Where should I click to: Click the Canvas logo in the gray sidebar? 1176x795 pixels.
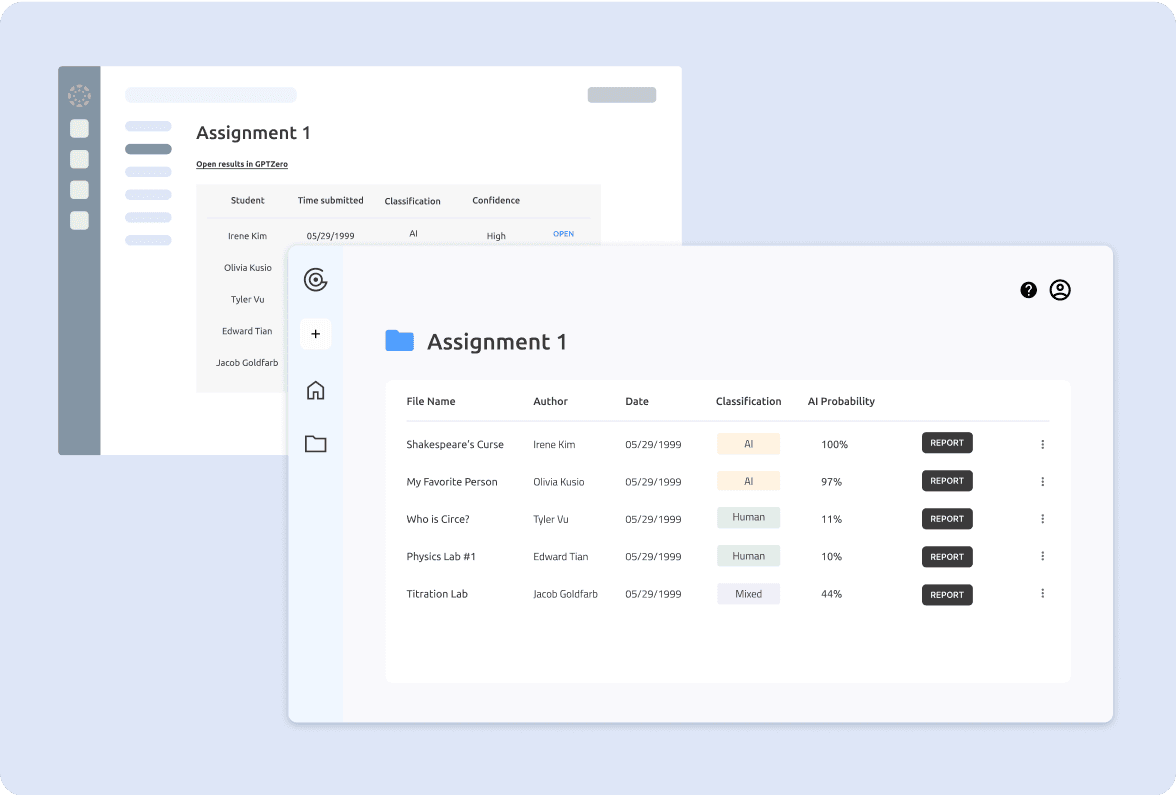click(x=79, y=95)
